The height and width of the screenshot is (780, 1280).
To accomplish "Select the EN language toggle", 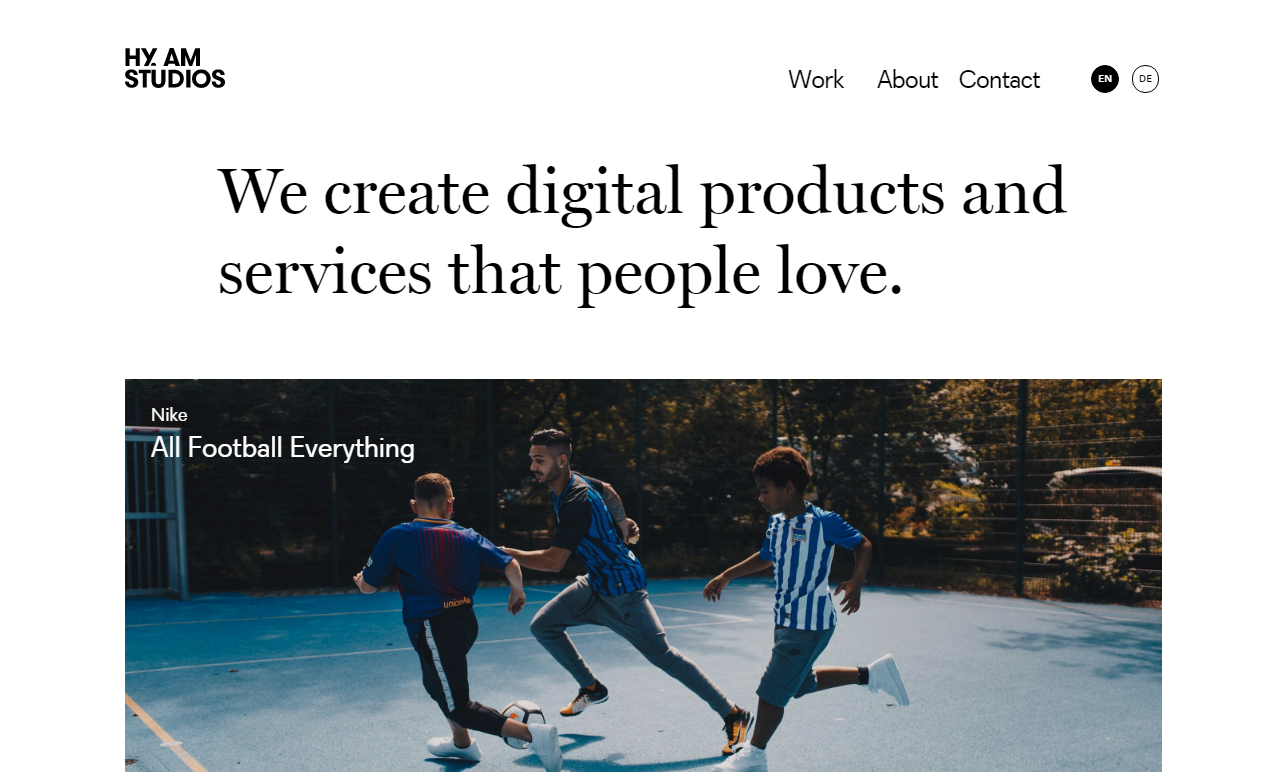I will point(1105,79).
